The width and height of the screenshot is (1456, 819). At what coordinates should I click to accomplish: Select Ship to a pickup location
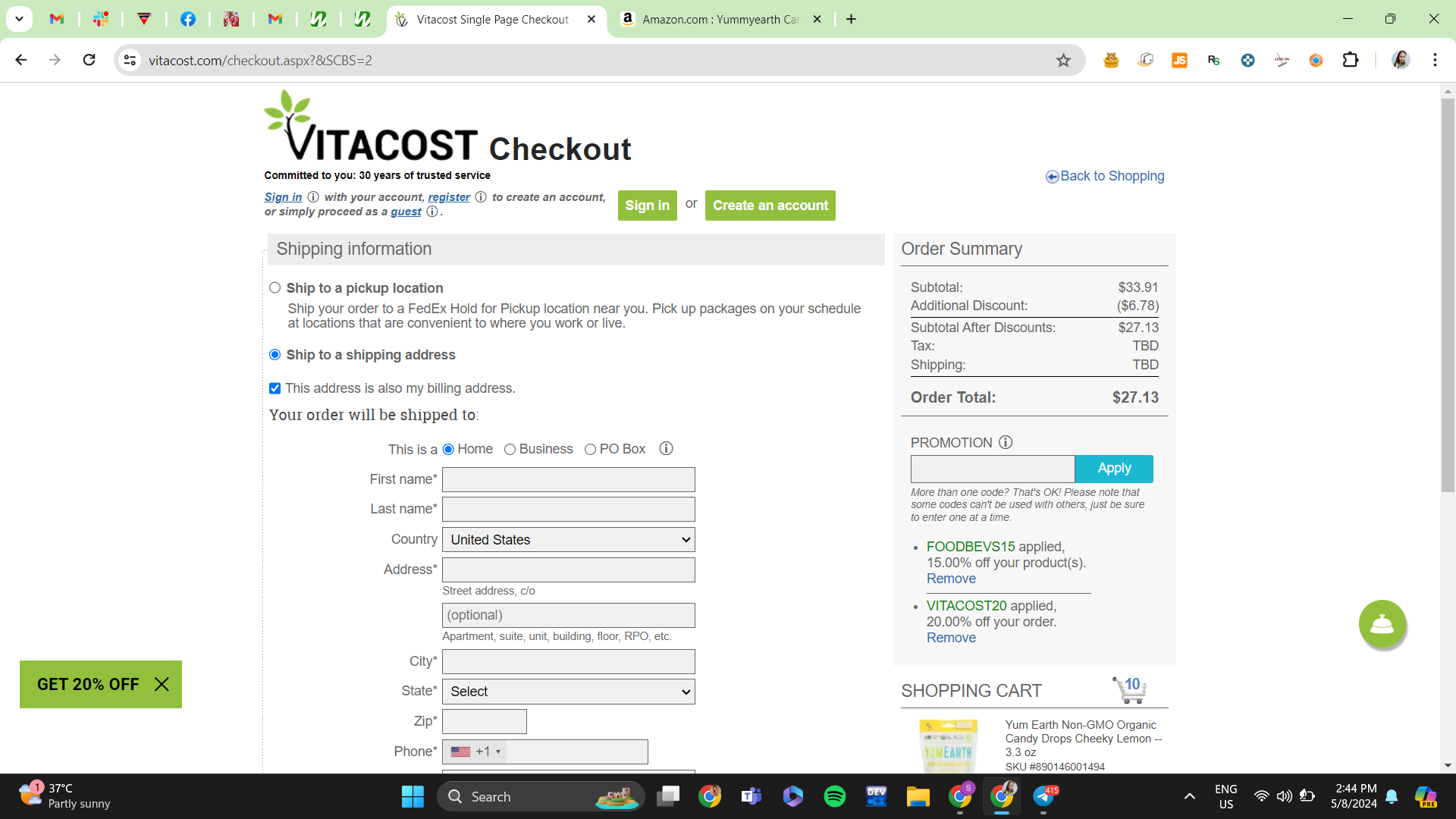tap(275, 288)
